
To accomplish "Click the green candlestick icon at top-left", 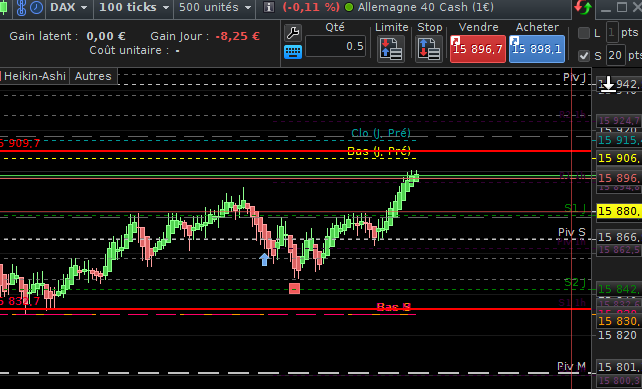I will (x=4, y=8).
